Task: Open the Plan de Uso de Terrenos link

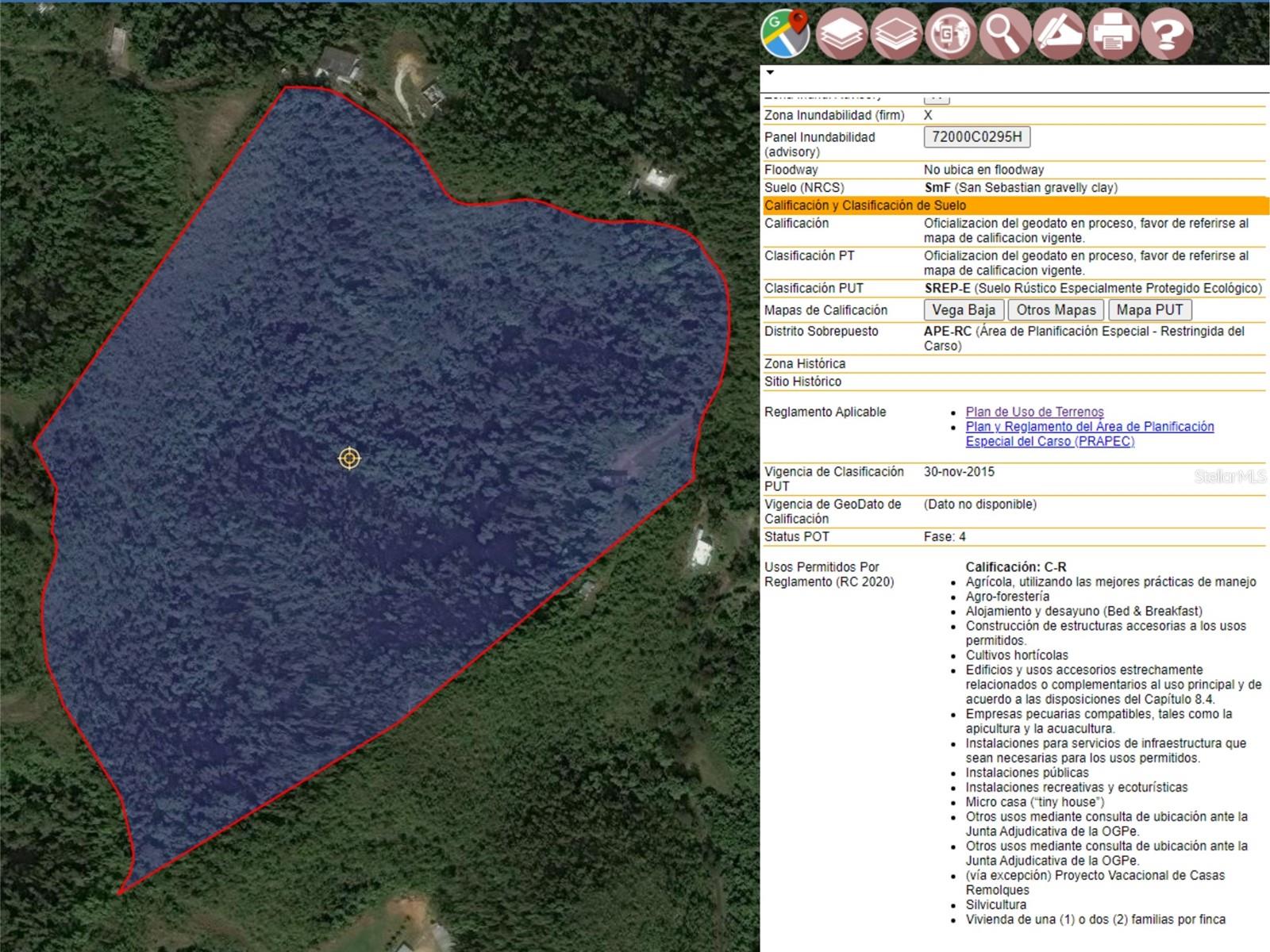Action: click(x=1034, y=412)
